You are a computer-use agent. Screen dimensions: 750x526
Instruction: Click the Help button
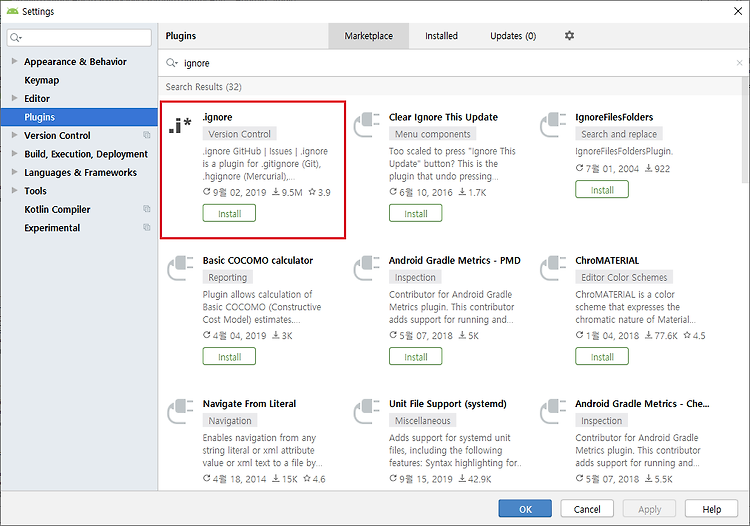click(712, 509)
